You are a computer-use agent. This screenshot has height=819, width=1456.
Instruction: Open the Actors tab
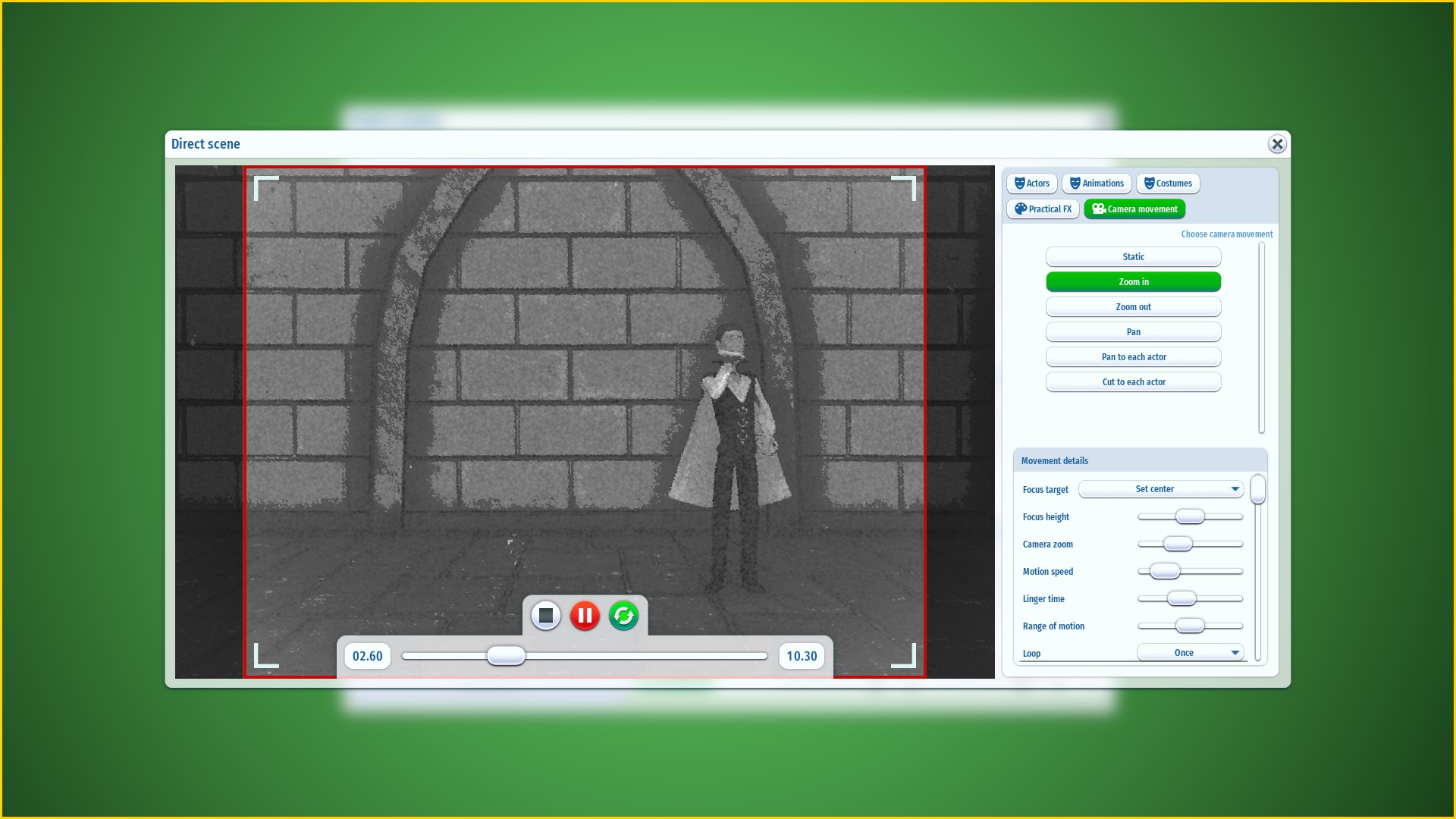[1032, 184]
